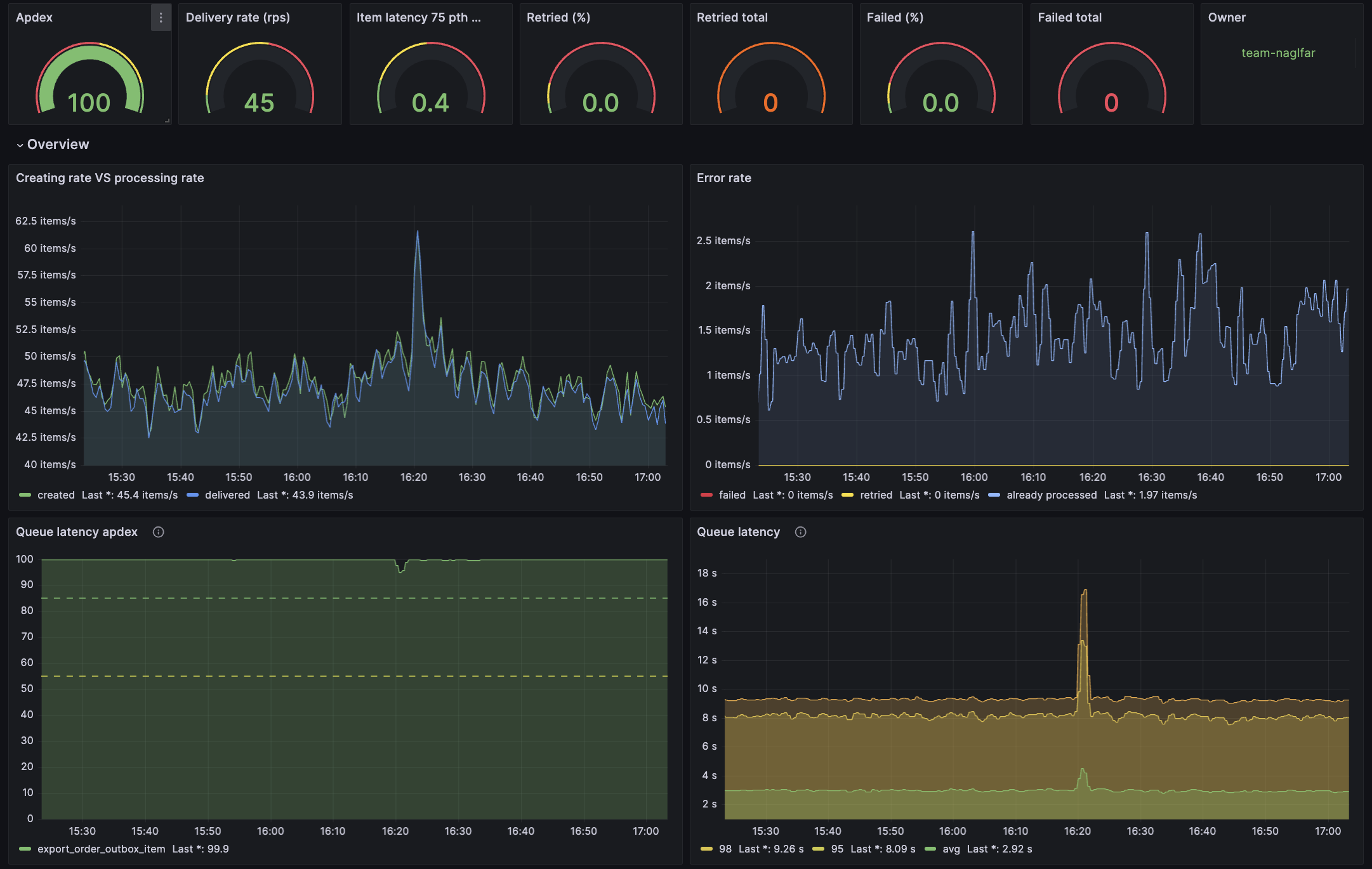Toggle the failed series visibility
The image size is (1372, 869).
(x=732, y=495)
